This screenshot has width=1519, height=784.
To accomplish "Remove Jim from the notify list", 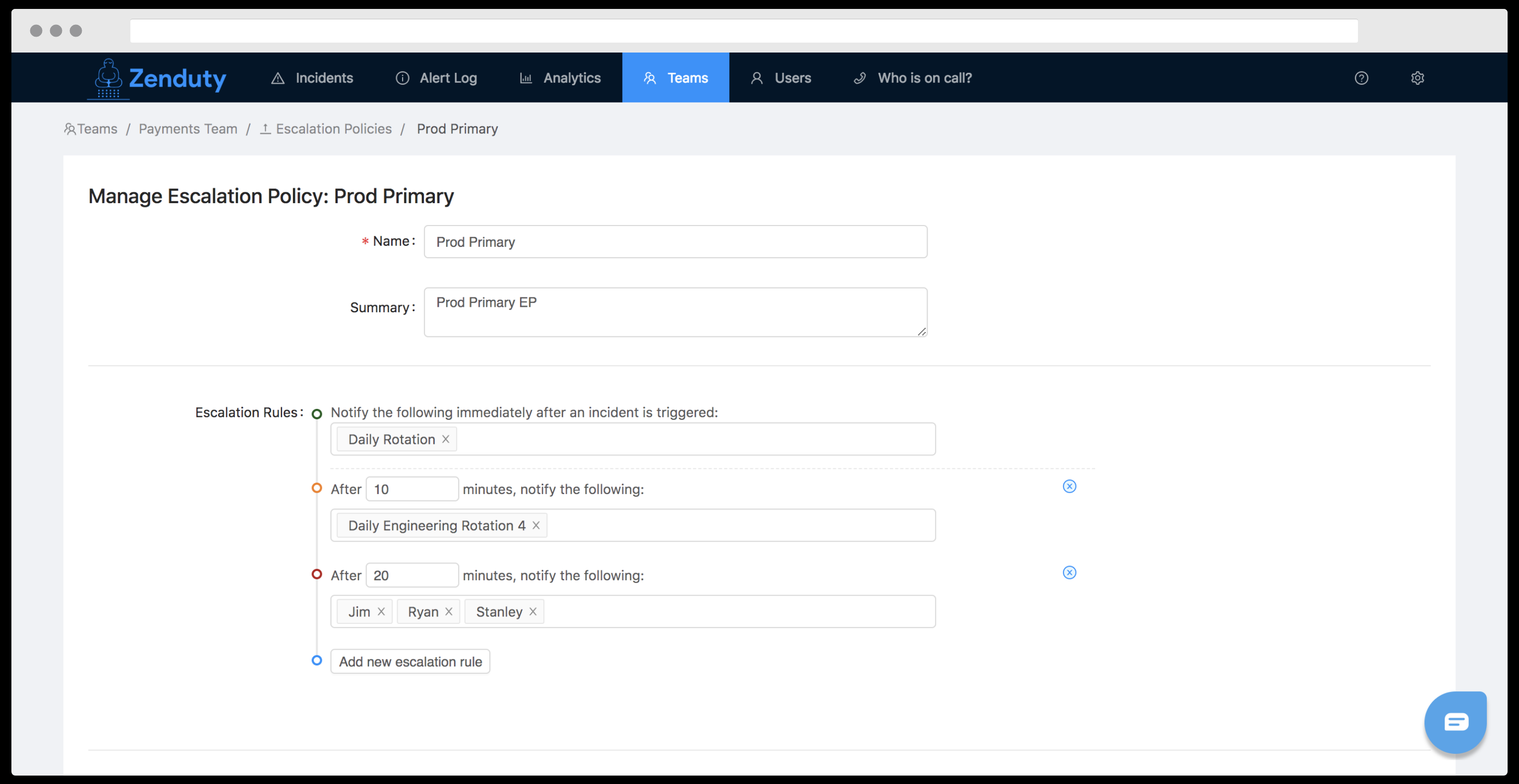I will [x=382, y=611].
